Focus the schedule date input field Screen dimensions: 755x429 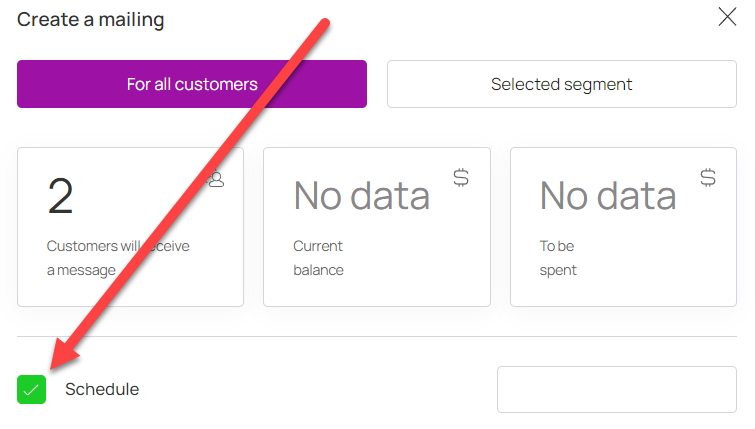(x=617, y=389)
